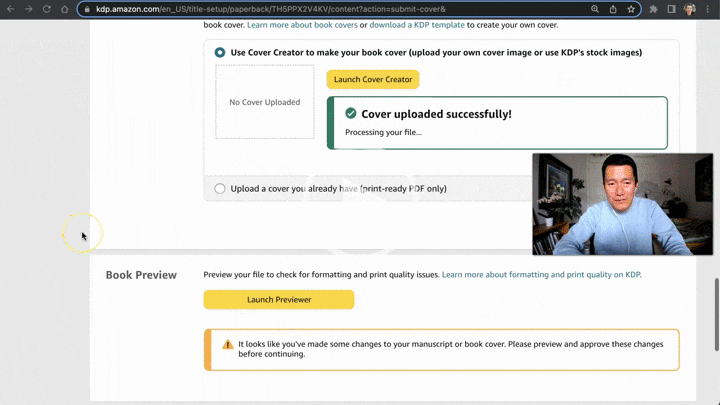Viewport: 720px width, 405px height.
Task: Select Upload a cover you already have
Action: tap(220, 188)
